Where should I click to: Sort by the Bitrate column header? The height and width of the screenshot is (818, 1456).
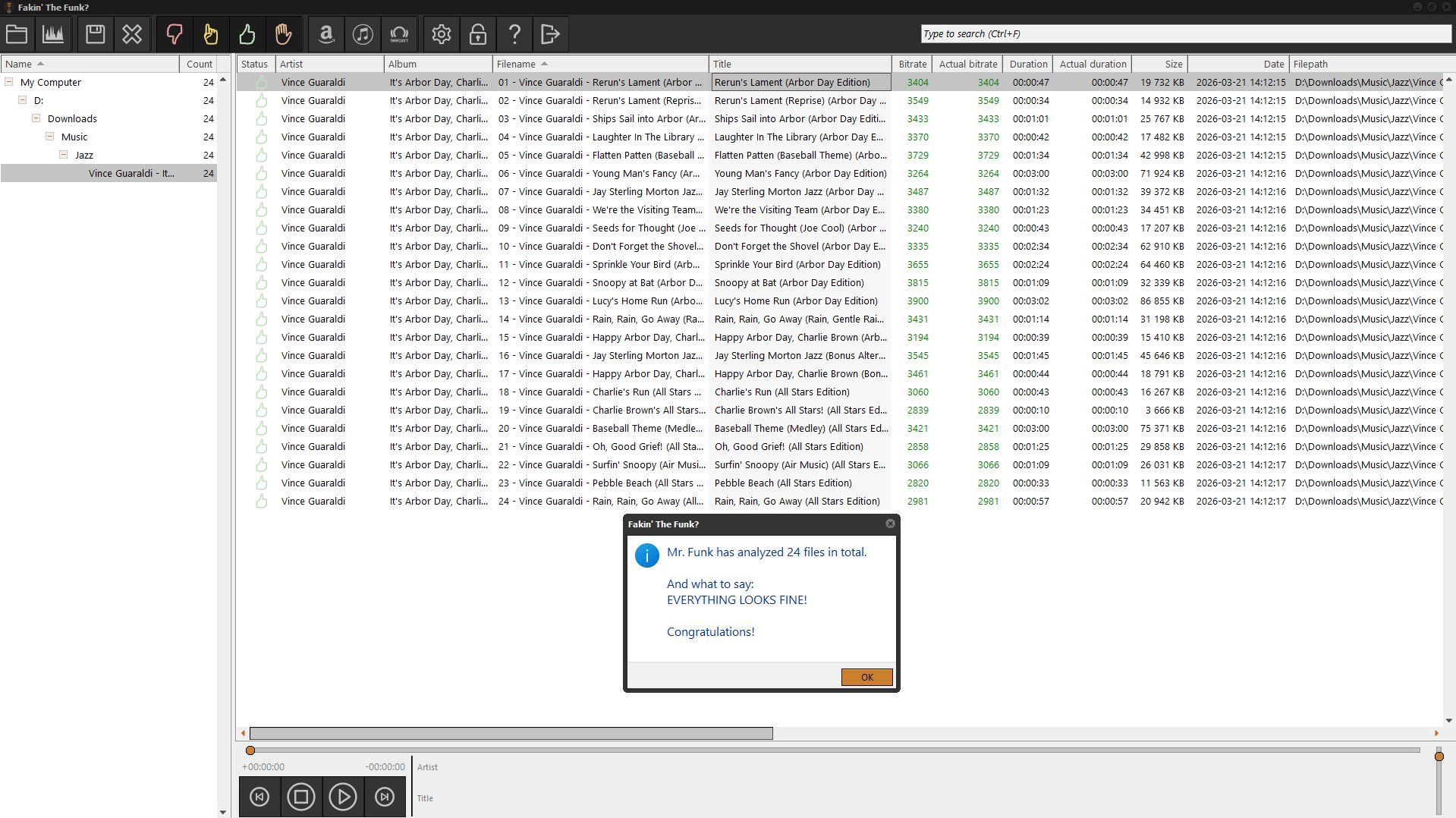pos(911,64)
